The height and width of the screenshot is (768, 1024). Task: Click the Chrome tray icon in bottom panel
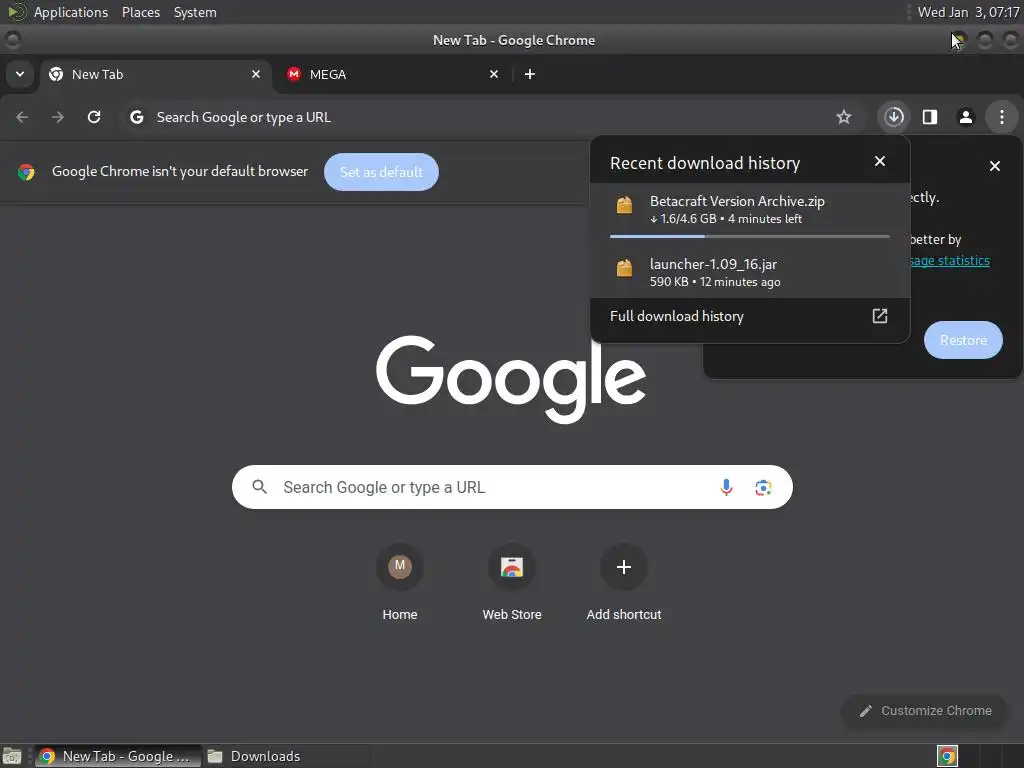tap(947, 756)
